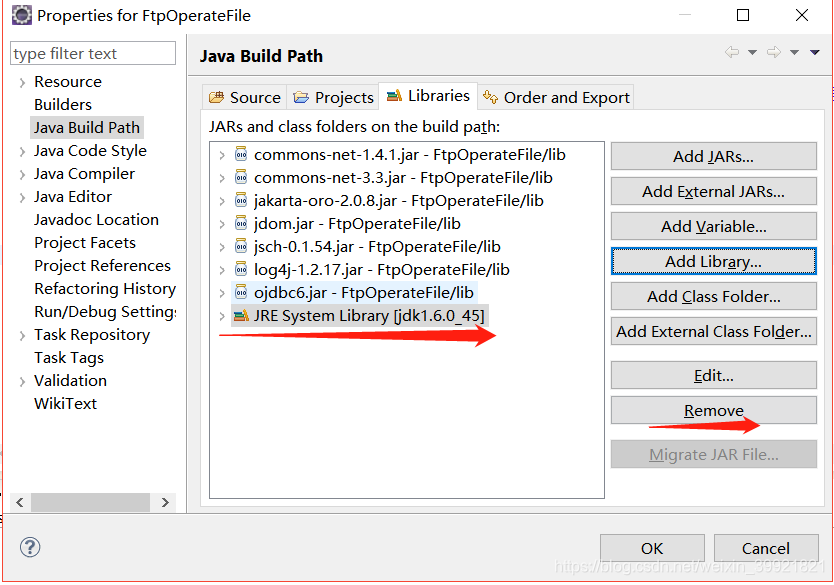Click the Eclipse icon in title bar

22,15
